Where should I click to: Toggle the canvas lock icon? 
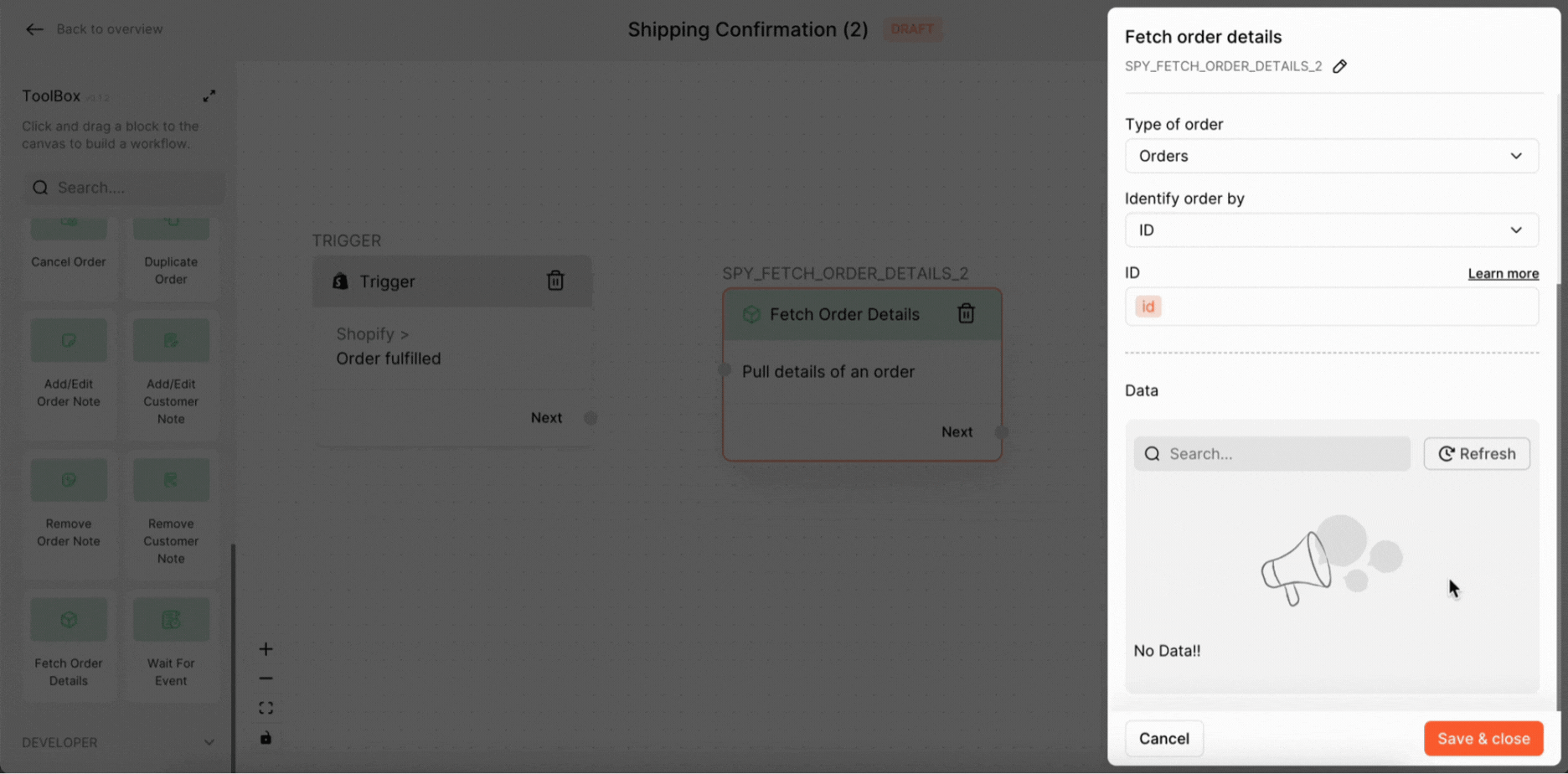266,738
